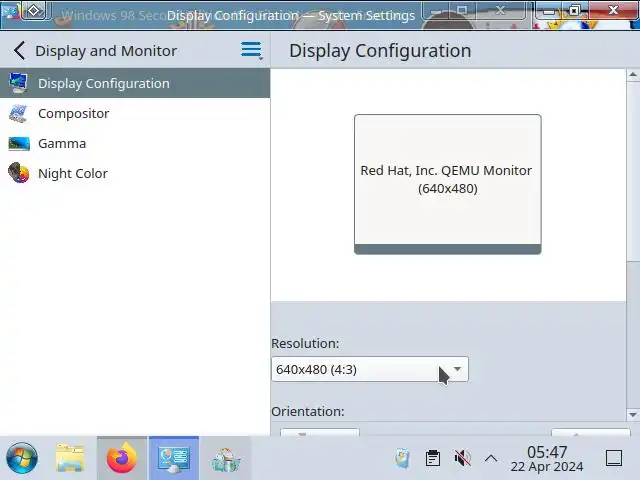
Task: Click the Compositor sidebar icon
Action: tap(18, 113)
